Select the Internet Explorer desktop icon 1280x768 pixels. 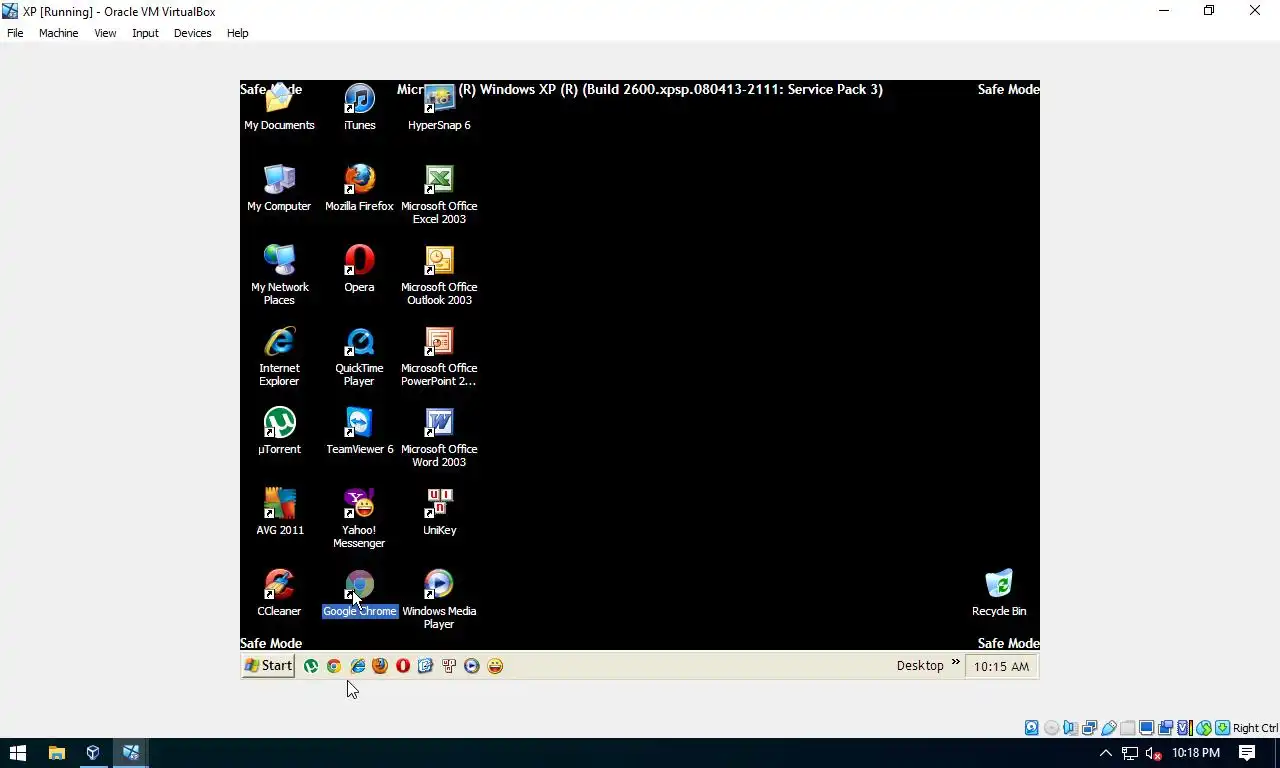[279, 356]
